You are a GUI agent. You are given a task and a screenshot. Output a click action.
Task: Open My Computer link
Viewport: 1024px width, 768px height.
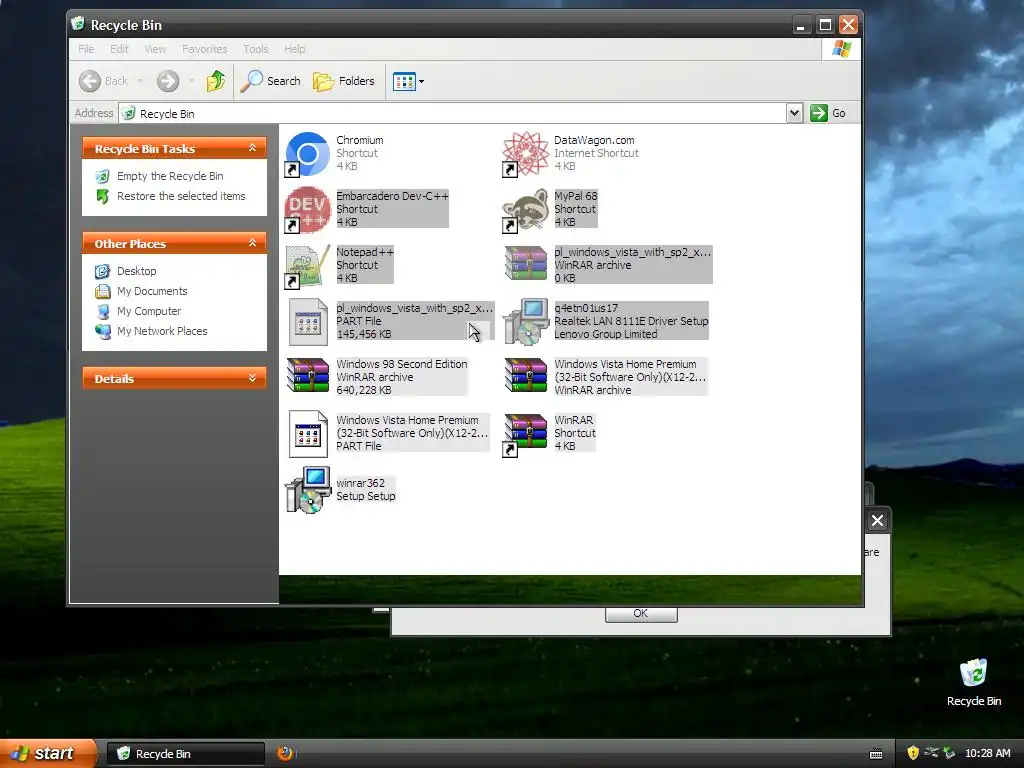coord(148,312)
